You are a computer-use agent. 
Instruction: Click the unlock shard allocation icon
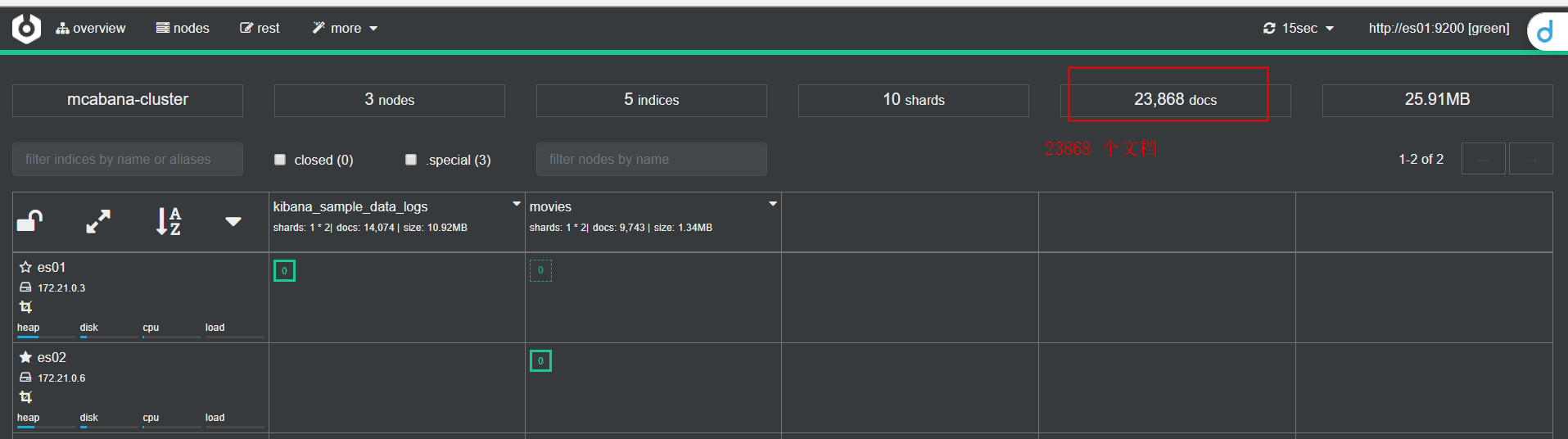[x=29, y=221]
